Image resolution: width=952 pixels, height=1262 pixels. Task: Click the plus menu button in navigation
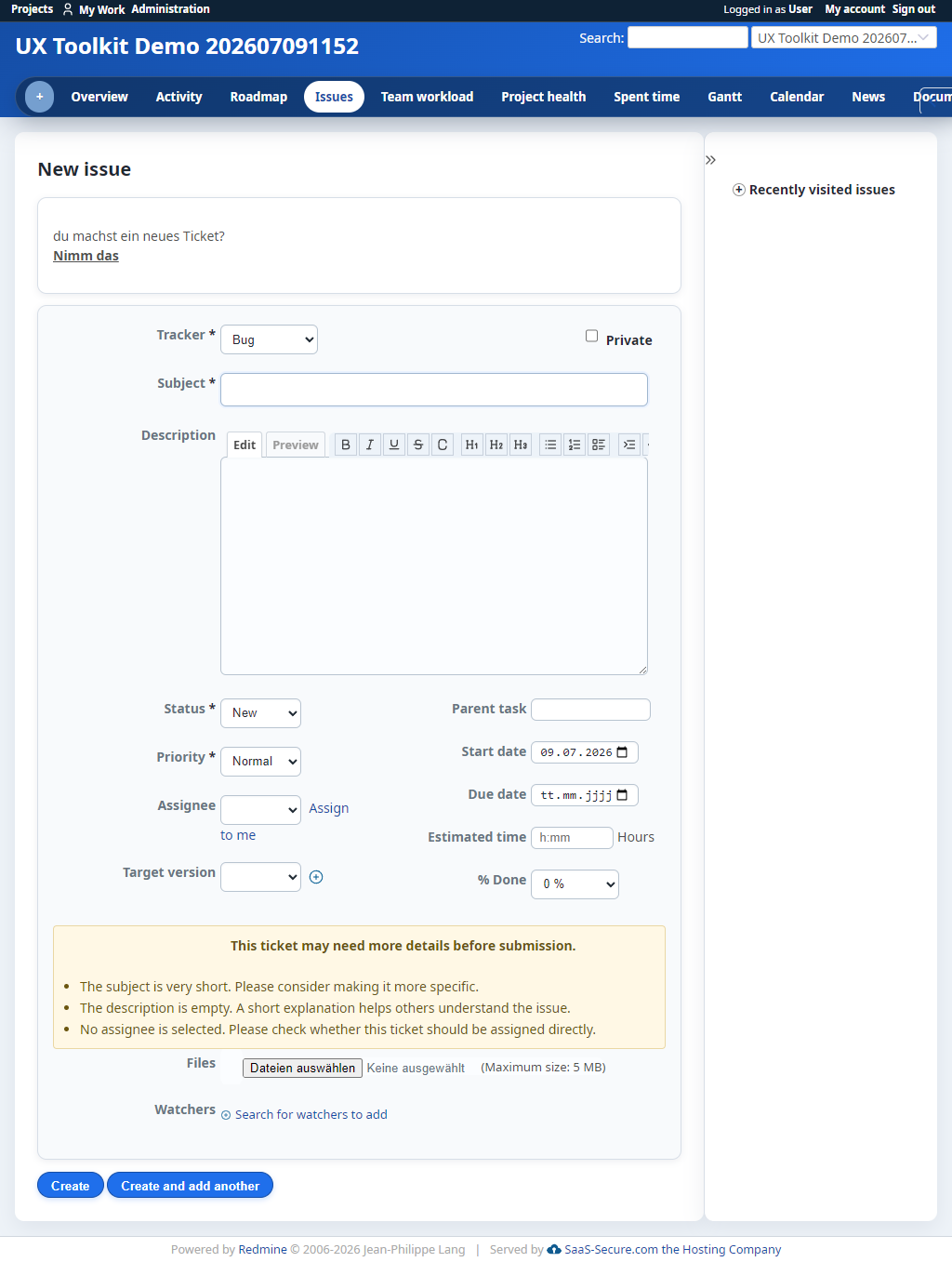pyautogui.click(x=39, y=97)
